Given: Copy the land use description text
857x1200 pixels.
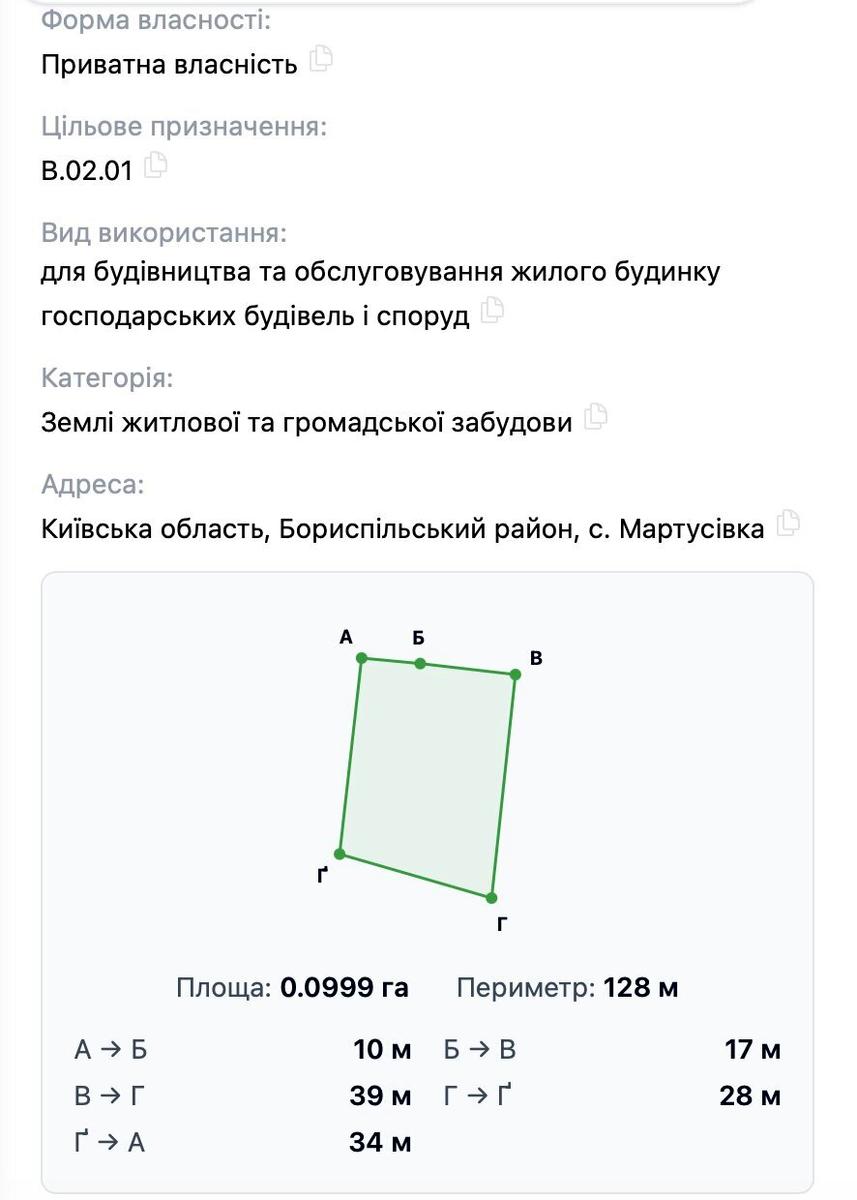Looking at the screenshot, I should 492,311.
